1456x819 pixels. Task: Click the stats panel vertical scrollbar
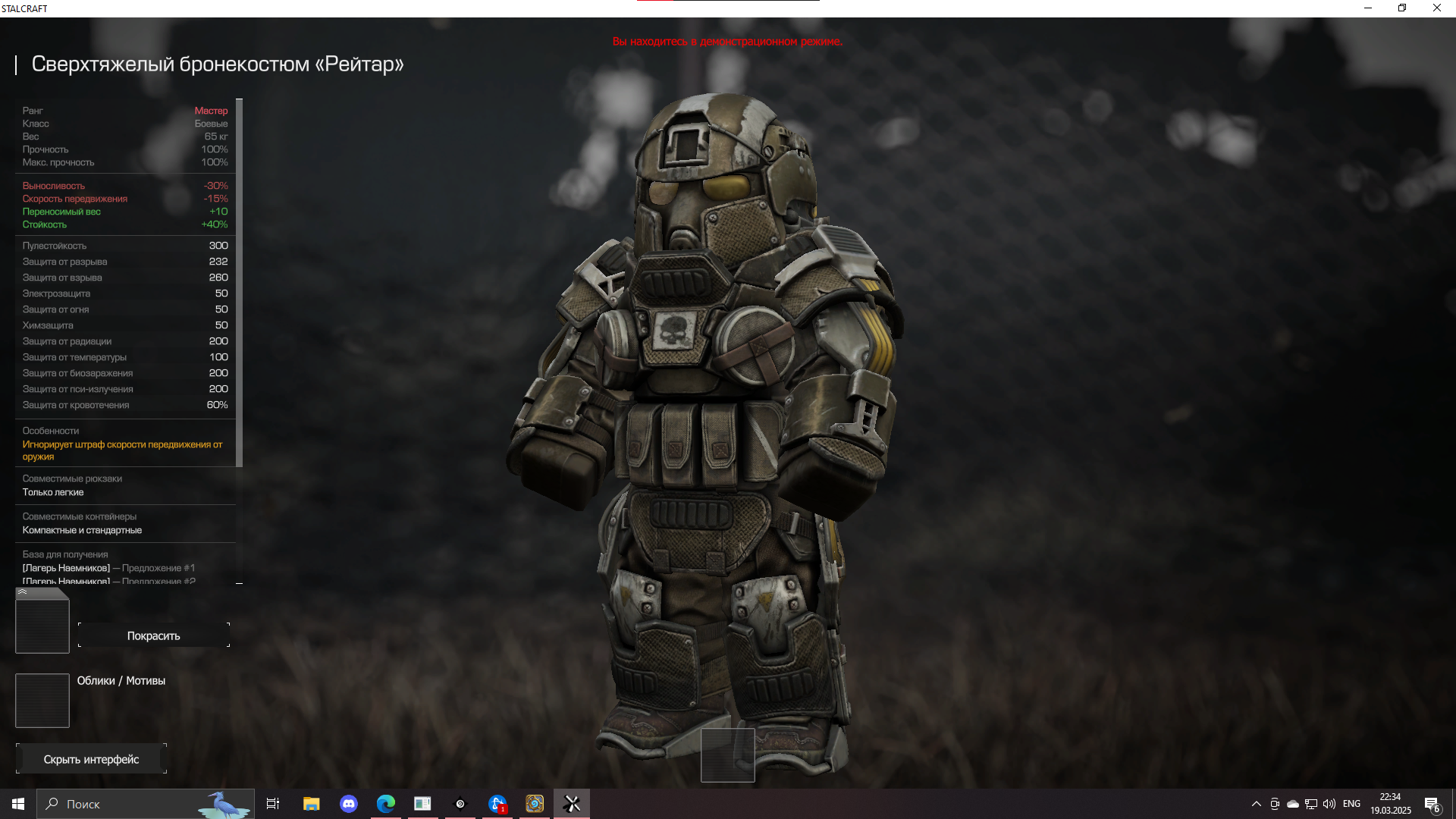click(x=239, y=282)
